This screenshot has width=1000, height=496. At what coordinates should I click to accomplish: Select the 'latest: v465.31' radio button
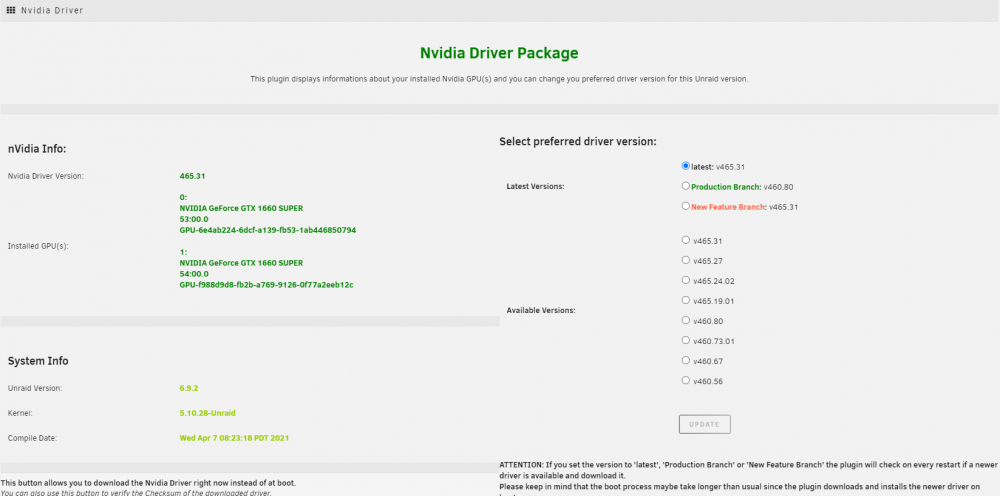click(x=686, y=166)
